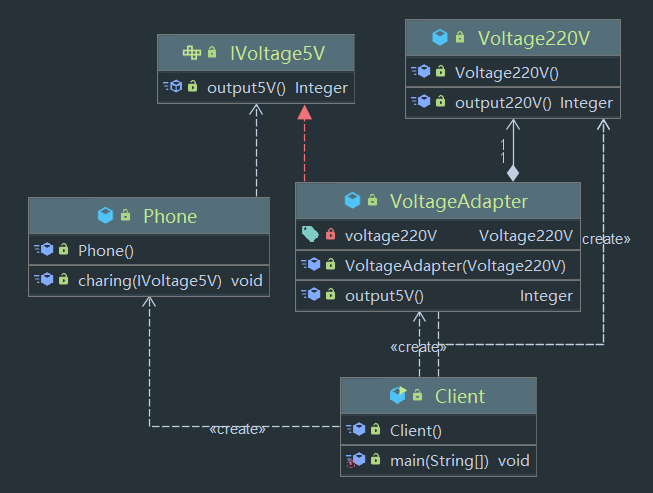This screenshot has height=493, width=653.
Task: Select the Voltage220V() constructor row
Action: pyautogui.click(x=513, y=72)
